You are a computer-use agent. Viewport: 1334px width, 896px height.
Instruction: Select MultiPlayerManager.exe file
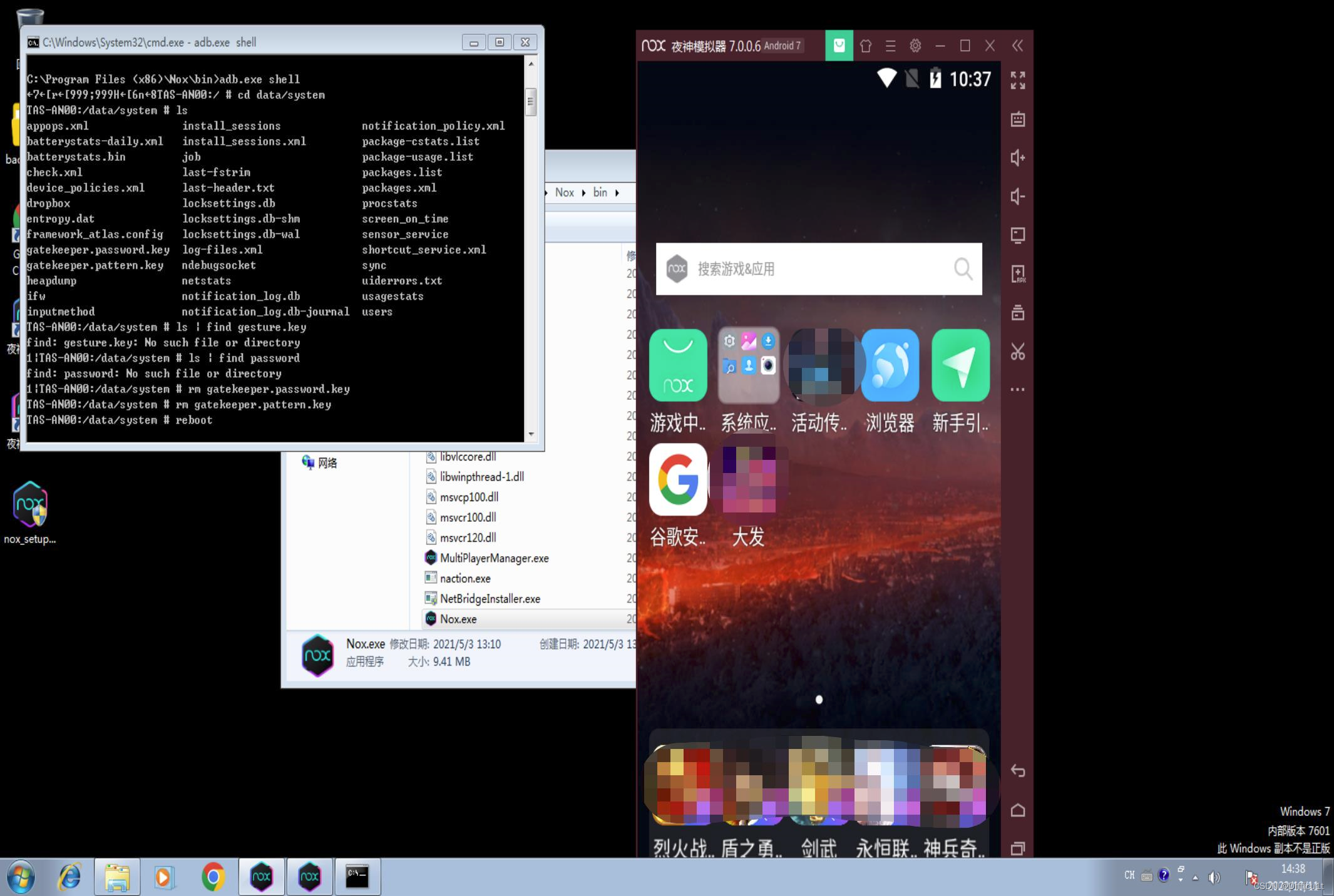494,558
